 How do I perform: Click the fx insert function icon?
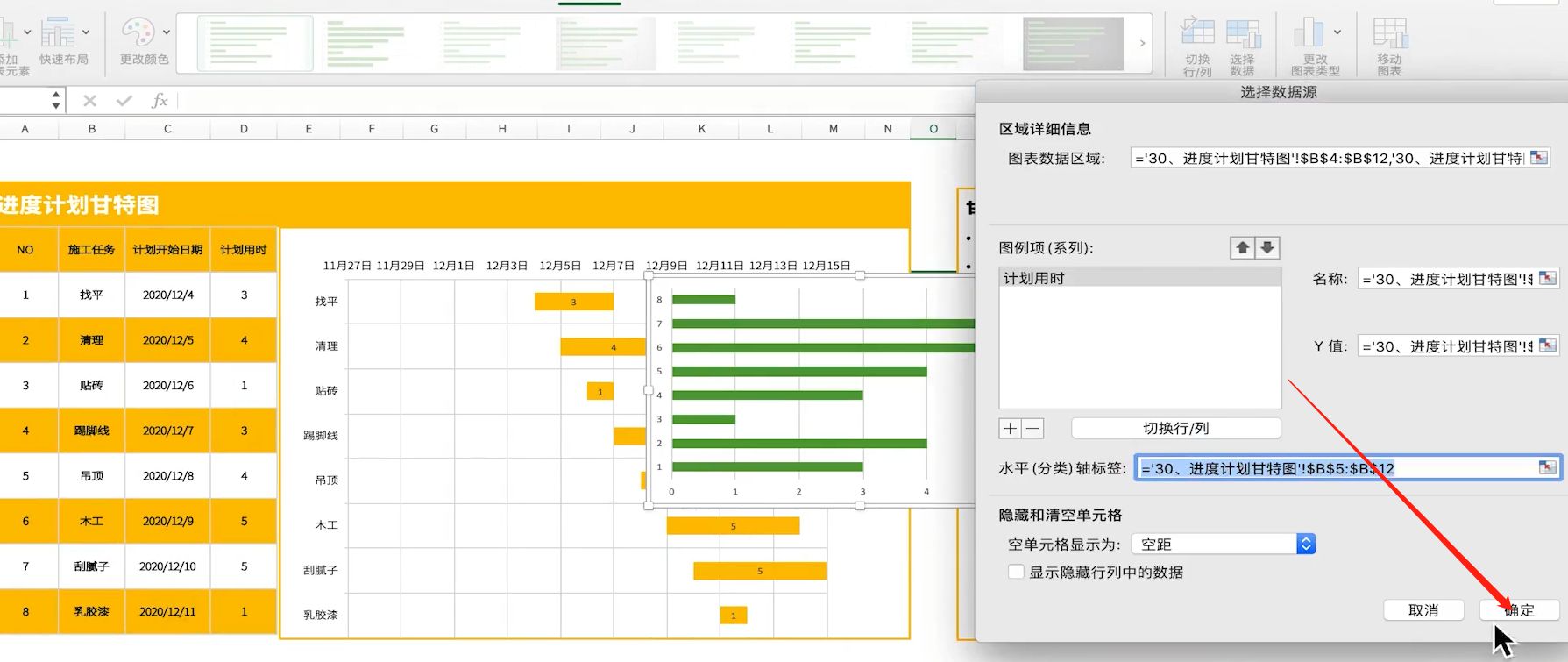[160, 101]
